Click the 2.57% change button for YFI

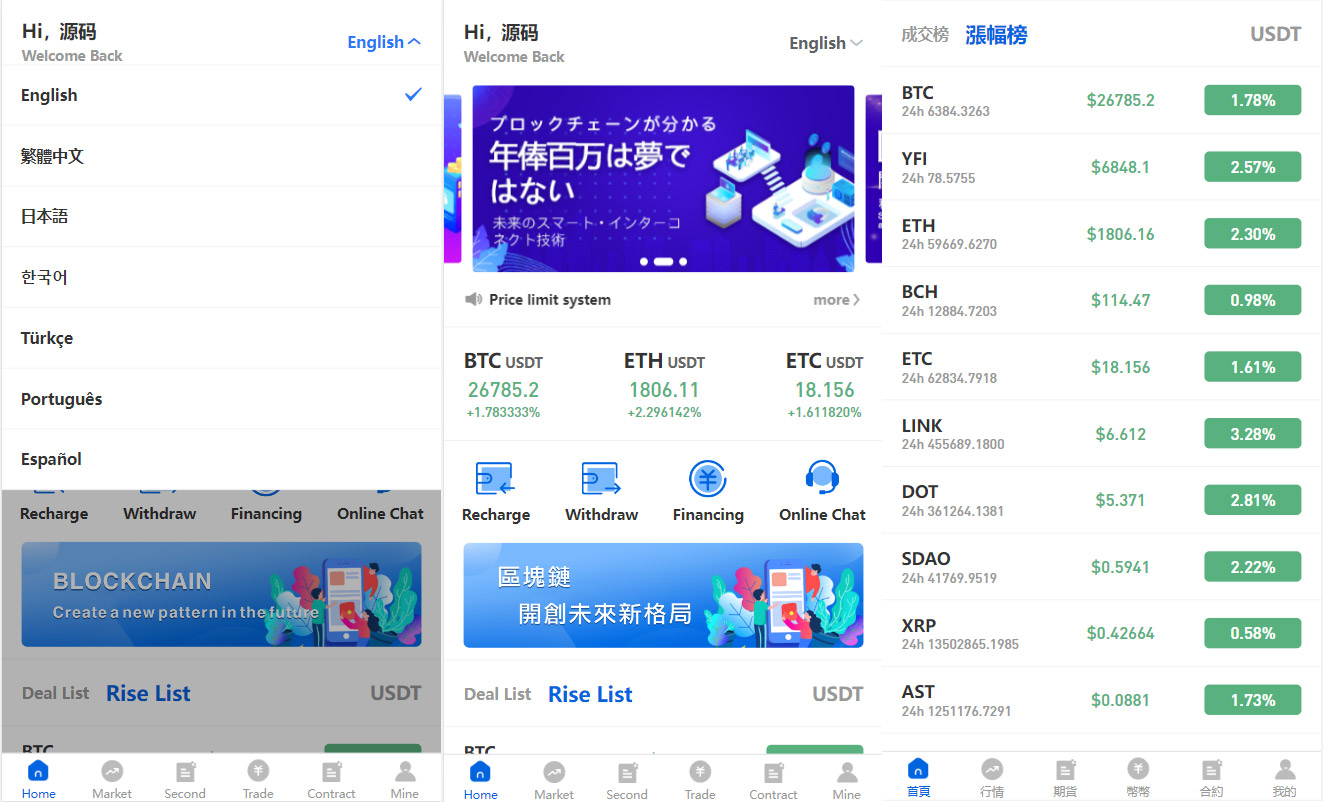tap(1252, 167)
